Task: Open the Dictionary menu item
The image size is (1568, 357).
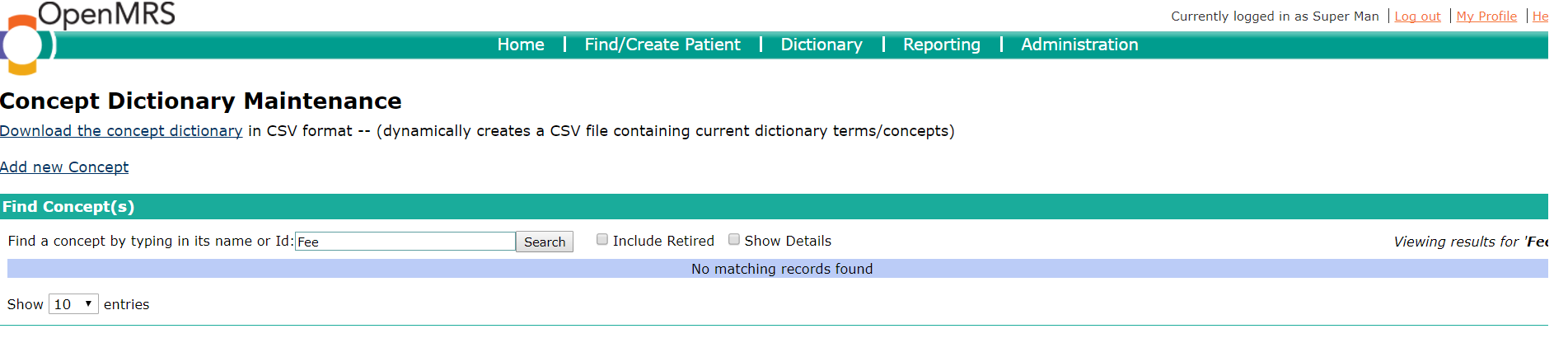Action: (821, 45)
